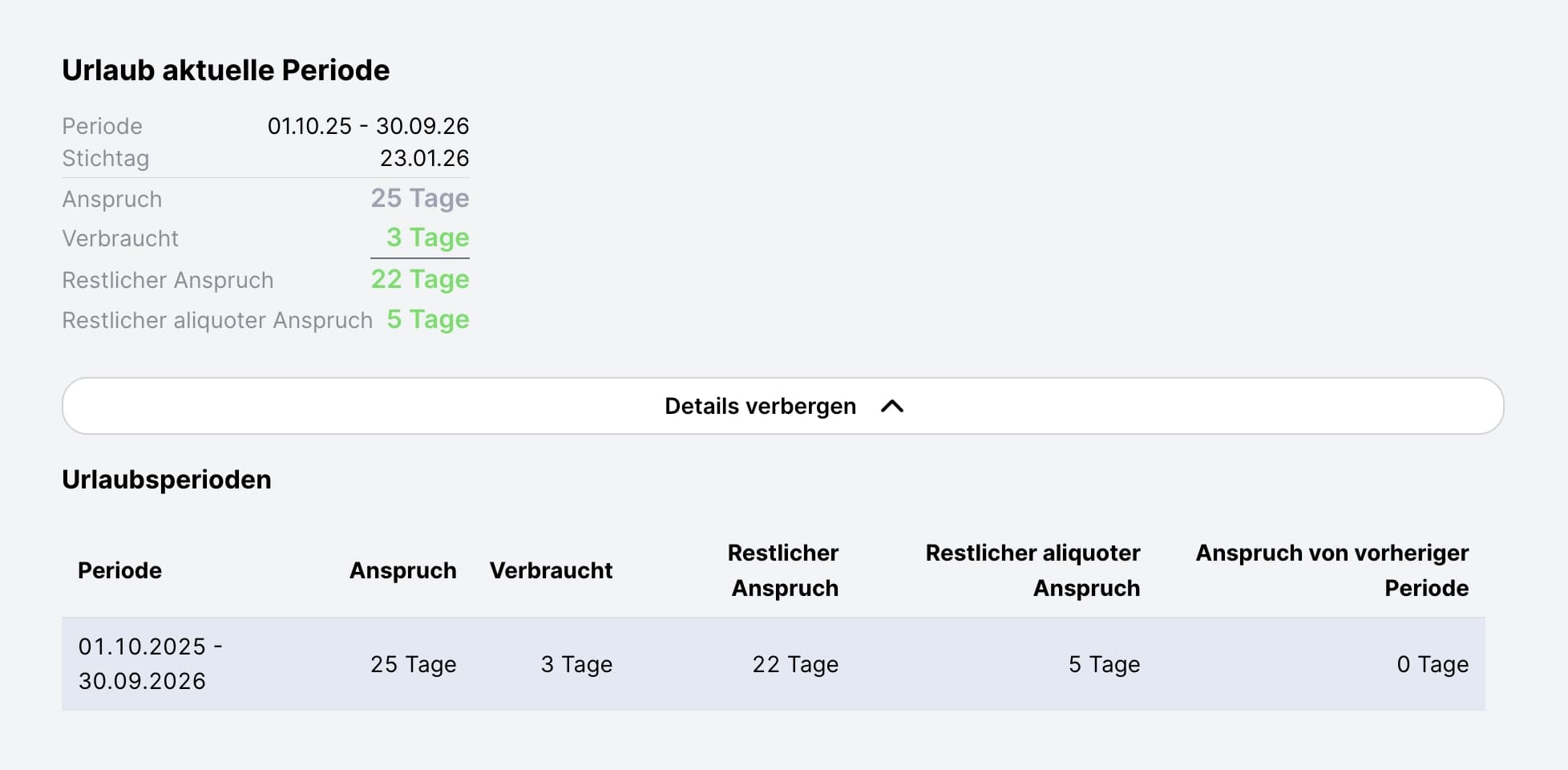Select the Verbraucht summary label
This screenshot has height=770, width=1568.
pos(120,238)
